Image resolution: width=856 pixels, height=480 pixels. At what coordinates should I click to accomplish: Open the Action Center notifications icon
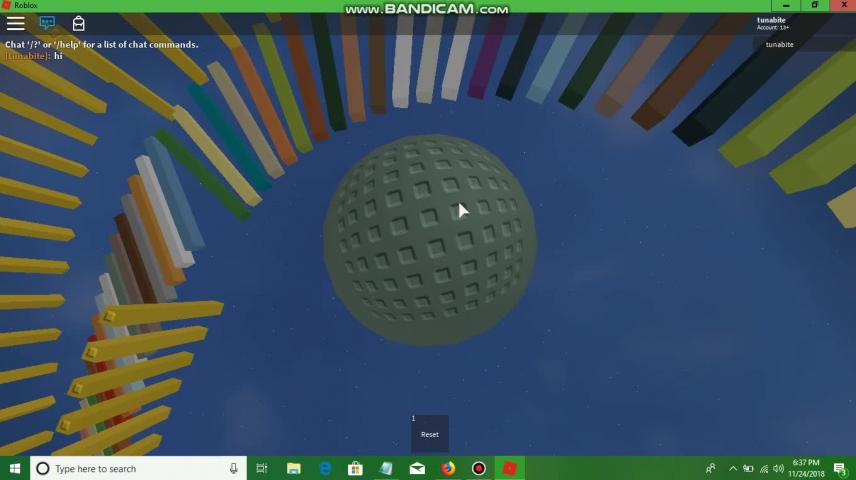[840, 469]
